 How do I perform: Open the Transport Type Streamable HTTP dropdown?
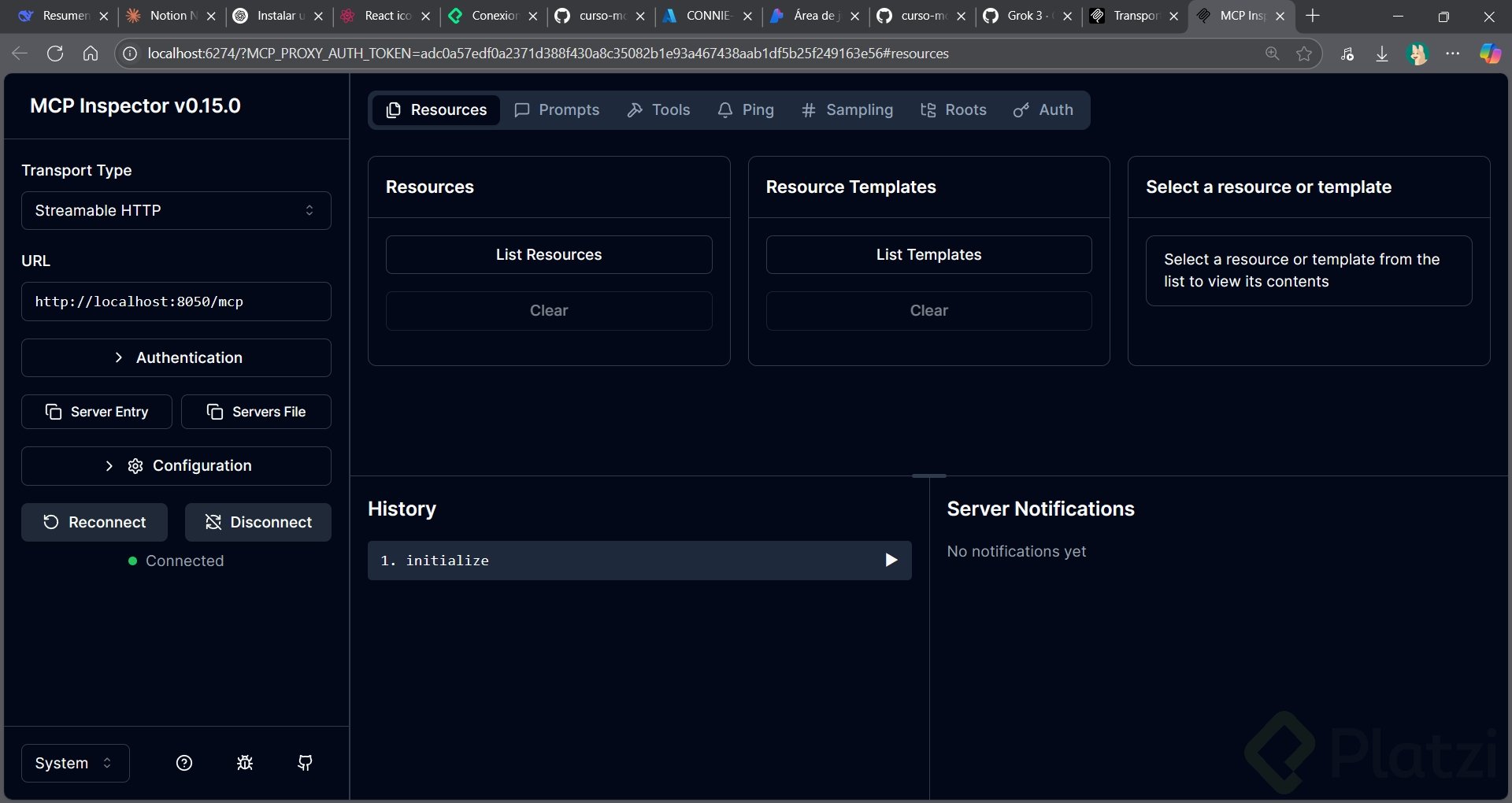(x=176, y=210)
